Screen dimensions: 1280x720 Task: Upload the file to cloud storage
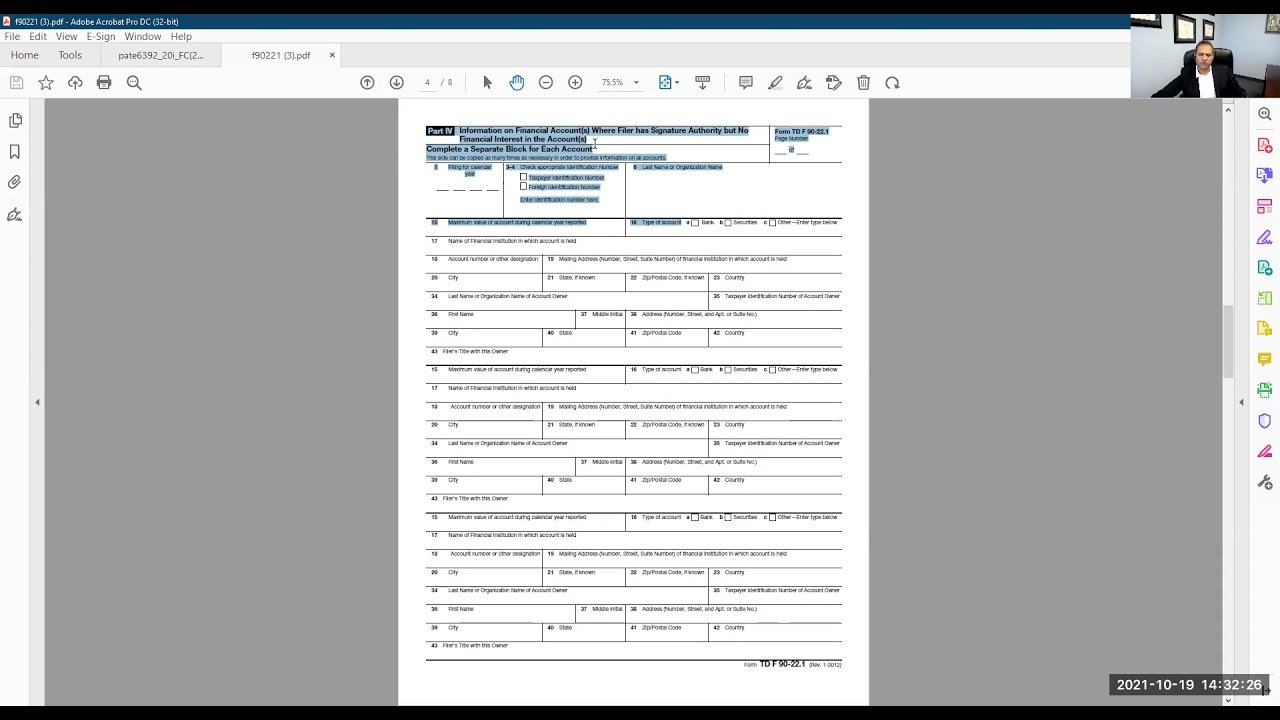[75, 83]
